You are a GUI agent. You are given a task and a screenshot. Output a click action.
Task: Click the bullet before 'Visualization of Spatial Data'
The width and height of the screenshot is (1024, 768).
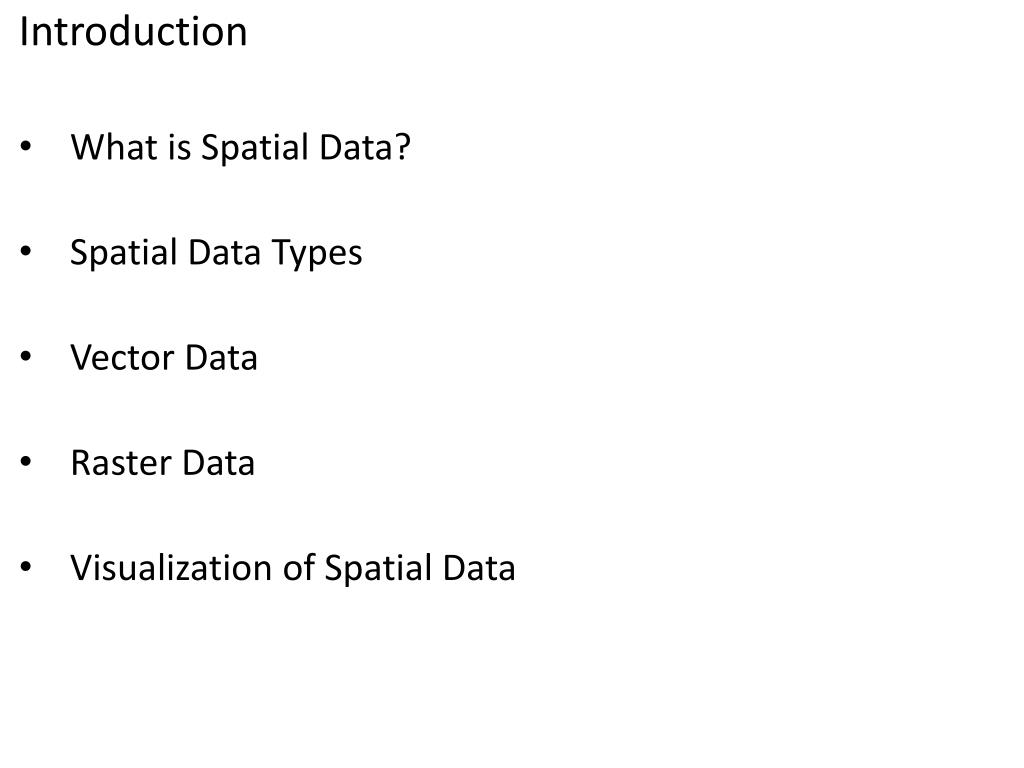27,569
